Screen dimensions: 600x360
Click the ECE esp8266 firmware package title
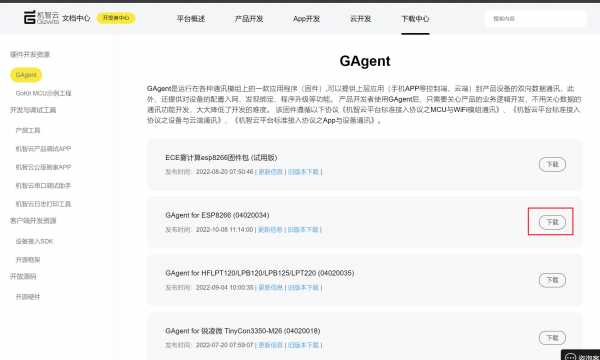click(x=221, y=158)
